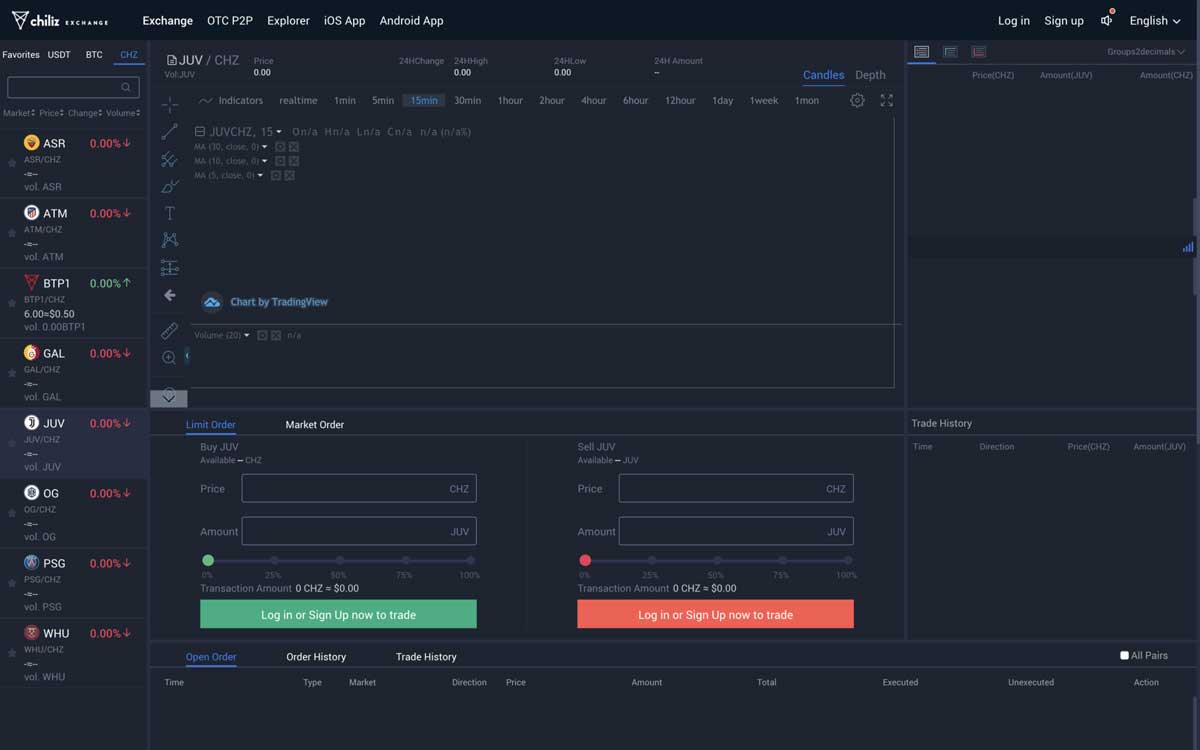This screenshot has height=750, width=1200.
Task: Select the ruler measure tool
Action: (x=170, y=331)
